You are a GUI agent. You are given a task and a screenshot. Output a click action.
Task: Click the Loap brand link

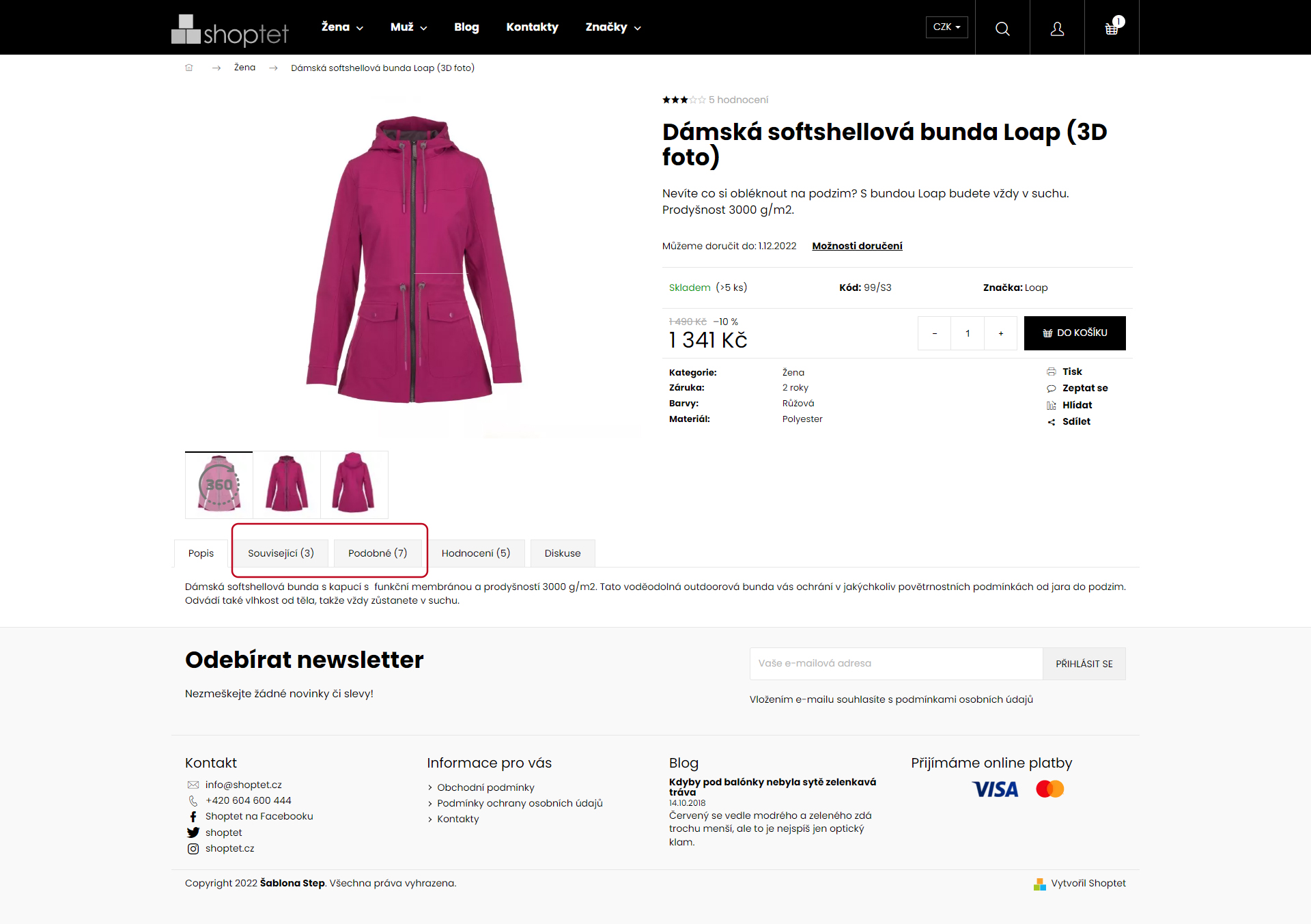point(1036,288)
